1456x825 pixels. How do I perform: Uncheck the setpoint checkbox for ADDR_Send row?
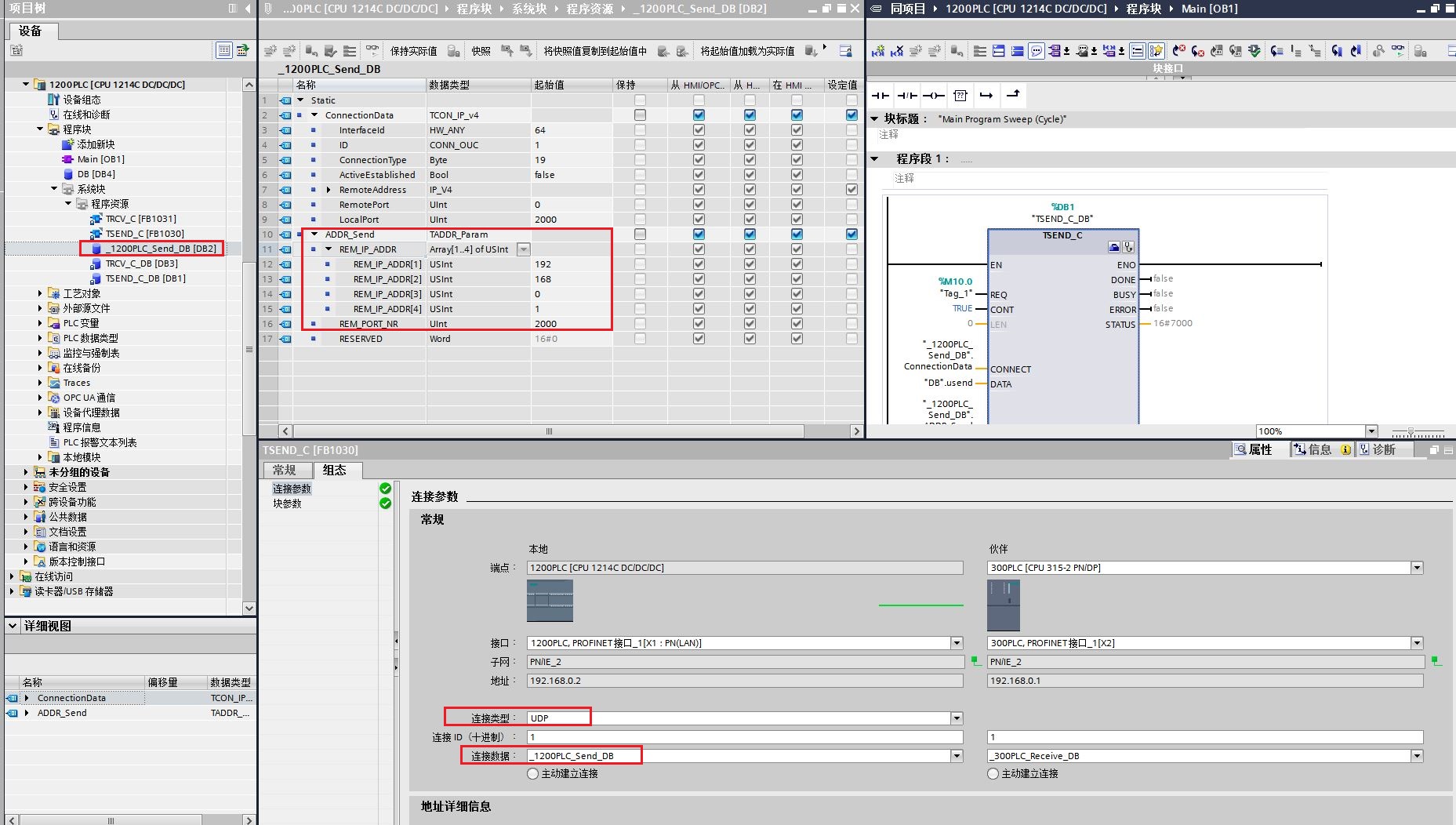coord(851,234)
